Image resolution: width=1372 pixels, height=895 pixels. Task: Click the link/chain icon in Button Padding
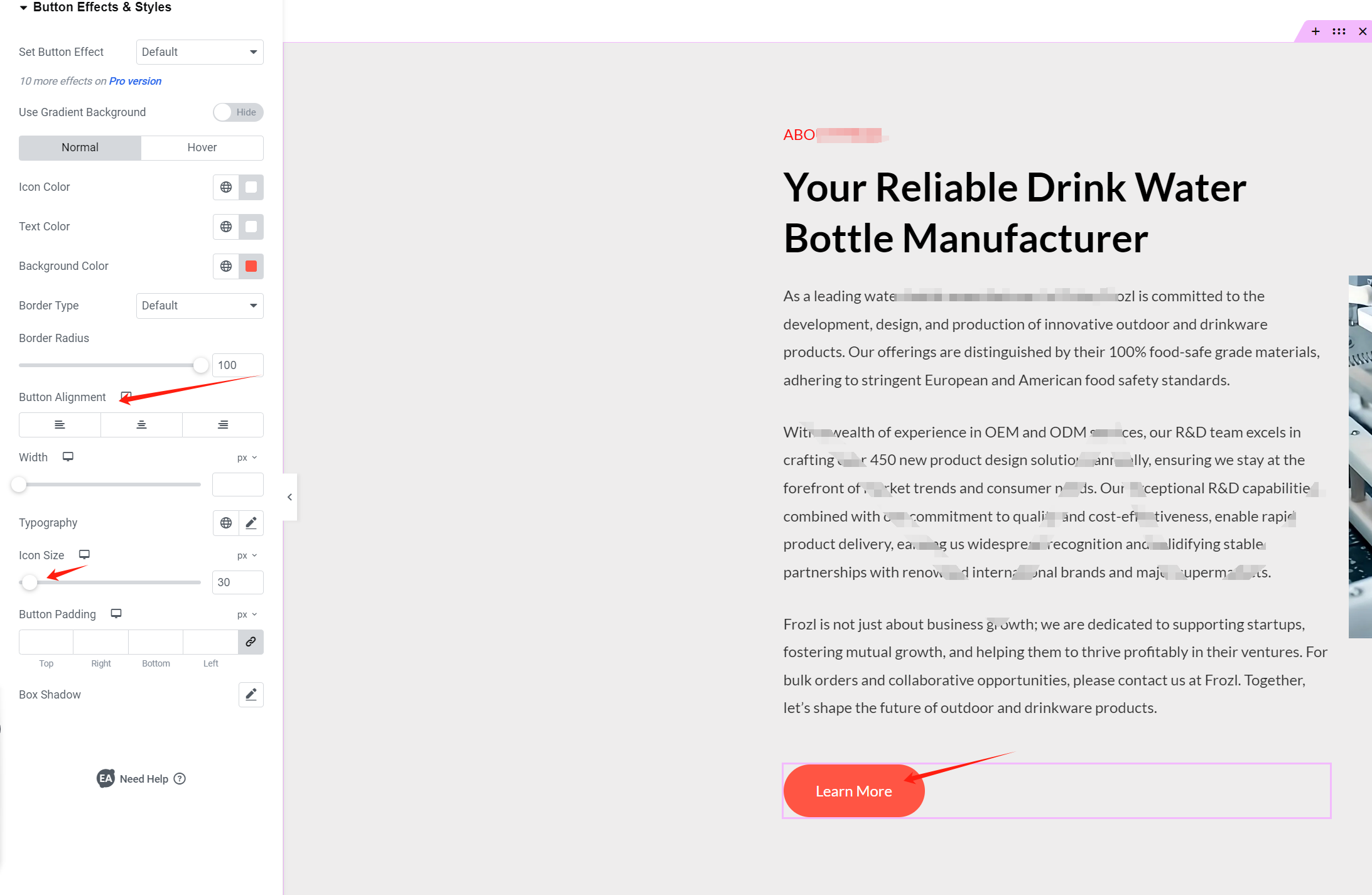pyautogui.click(x=250, y=641)
